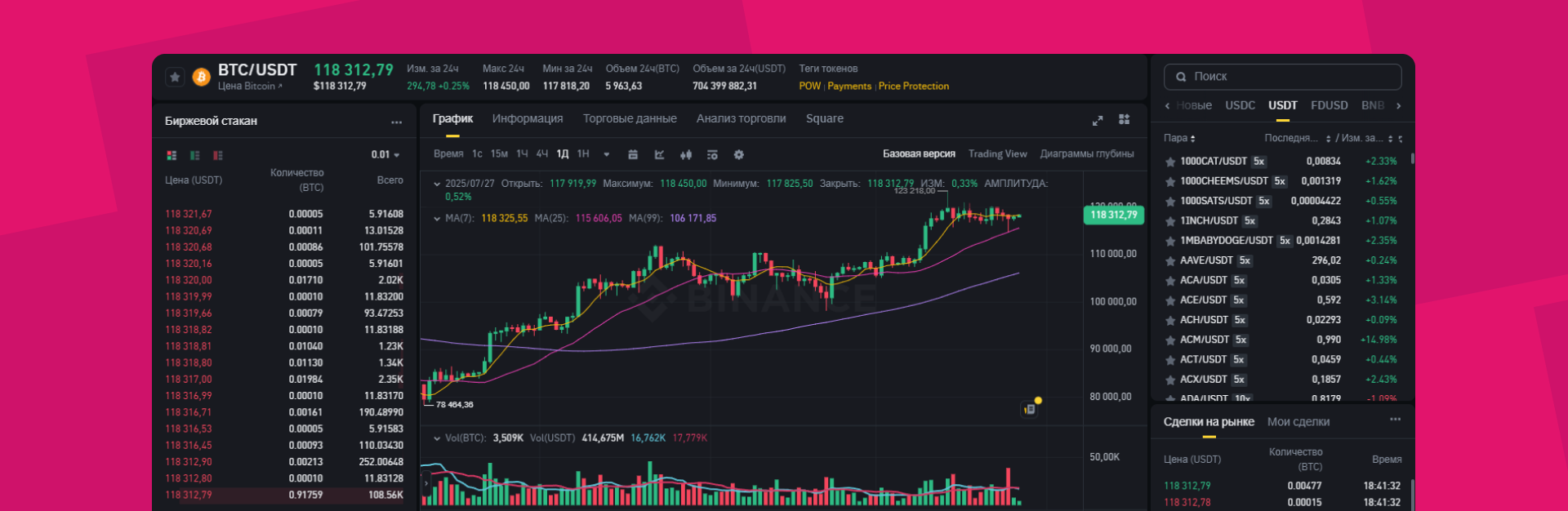Switch to Мои сделки tab
The width and height of the screenshot is (1568, 511).
tap(1298, 422)
